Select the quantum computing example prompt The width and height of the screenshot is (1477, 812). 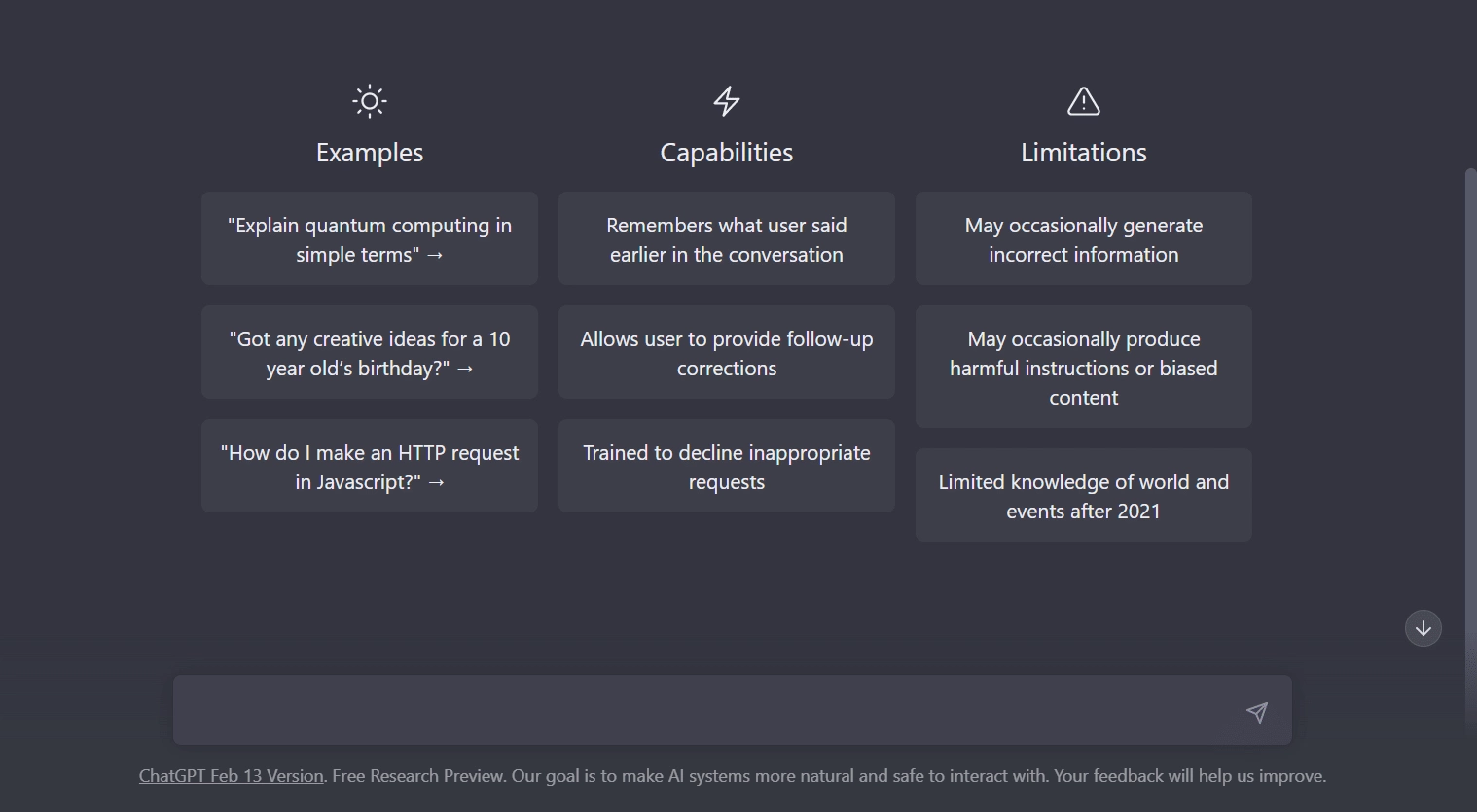(370, 238)
